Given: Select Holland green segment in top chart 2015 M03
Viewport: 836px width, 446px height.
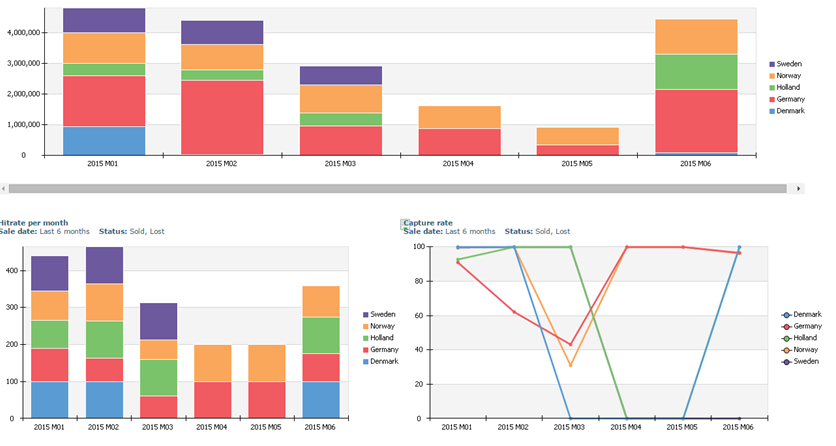Looking at the screenshot, I should [341, 119].
